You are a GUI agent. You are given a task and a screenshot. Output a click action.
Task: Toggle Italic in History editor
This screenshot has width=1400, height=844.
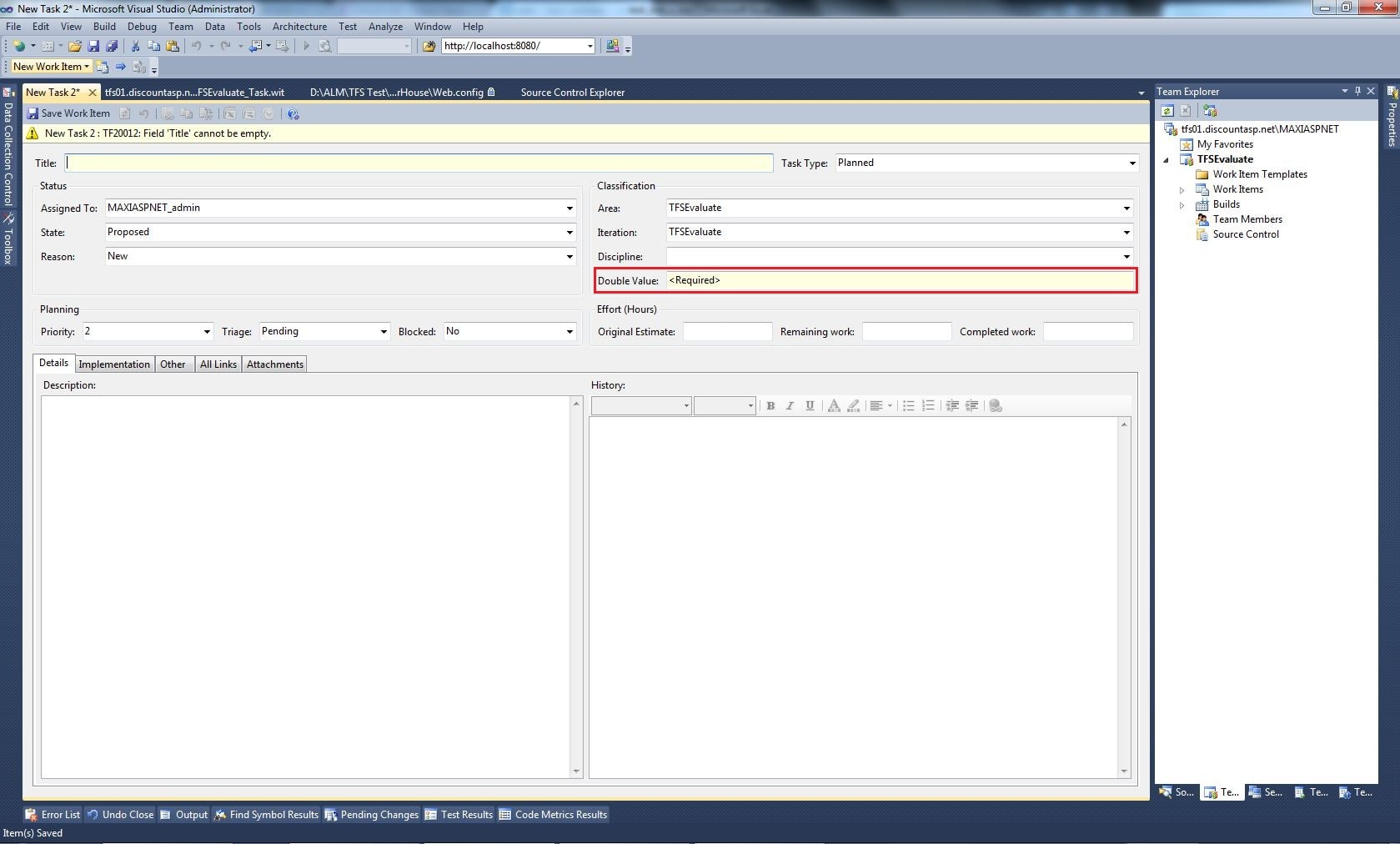pyautogui.click(x=790, y=405)
